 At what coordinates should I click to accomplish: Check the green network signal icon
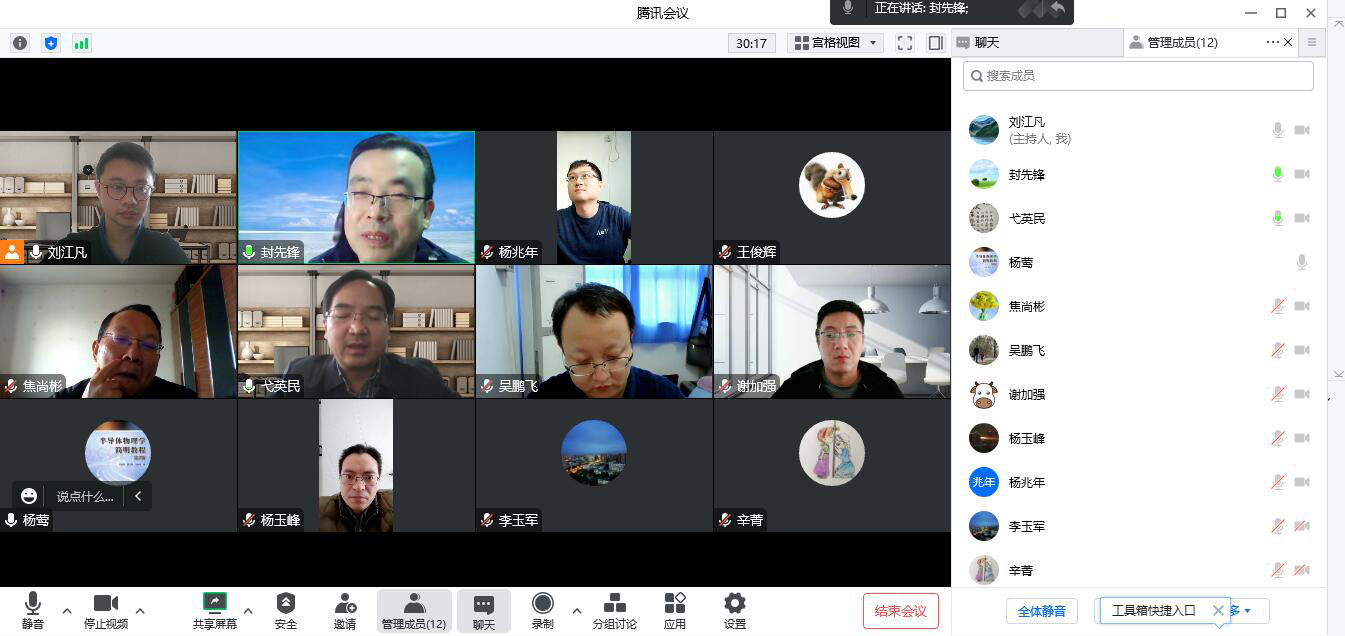(81, 43)
